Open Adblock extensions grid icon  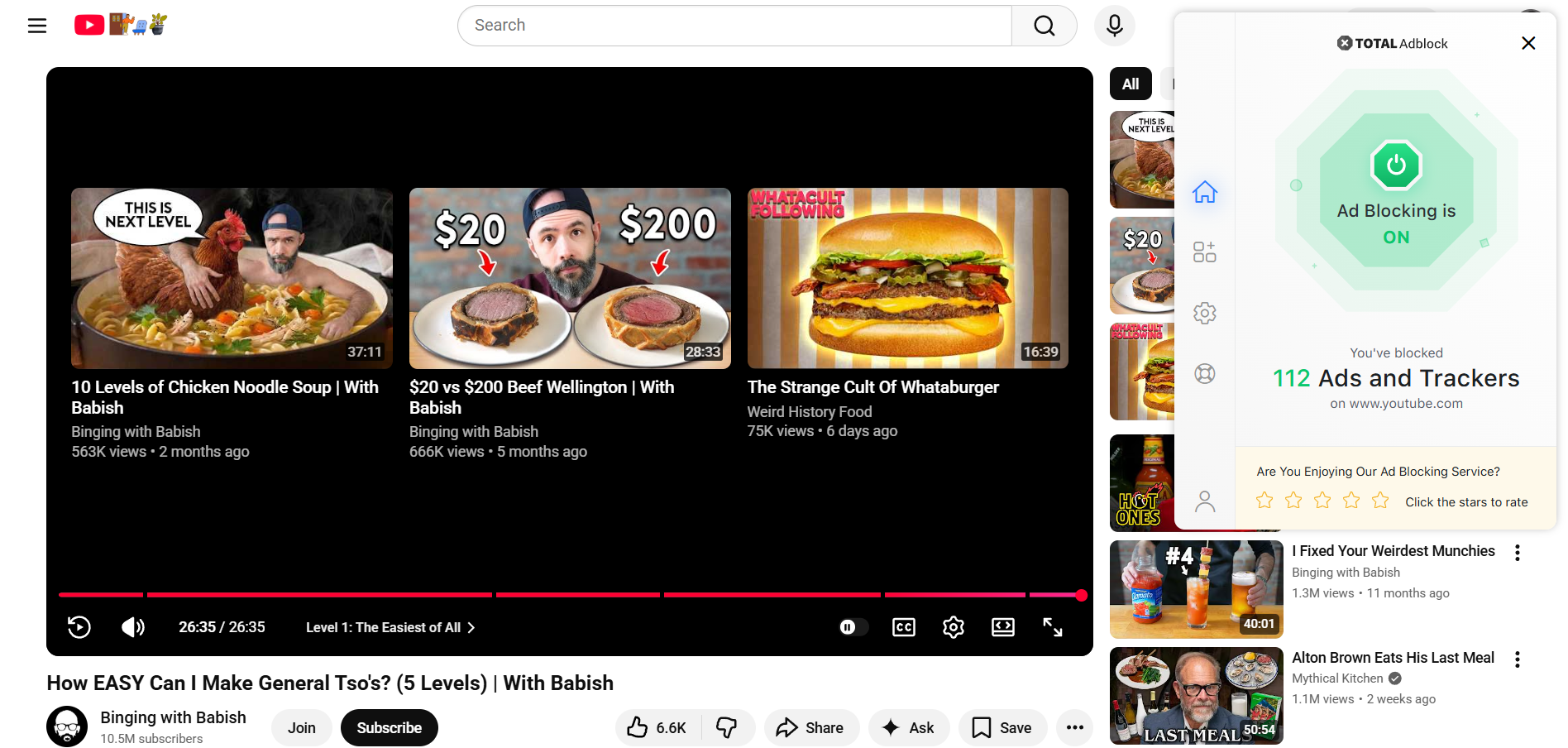pos(1205,252)
